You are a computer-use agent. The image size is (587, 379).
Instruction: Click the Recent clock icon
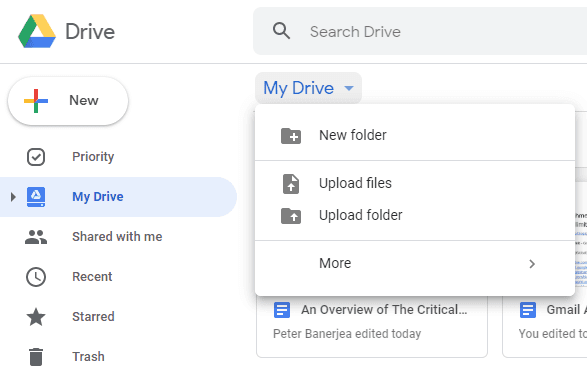coord(36,277)
